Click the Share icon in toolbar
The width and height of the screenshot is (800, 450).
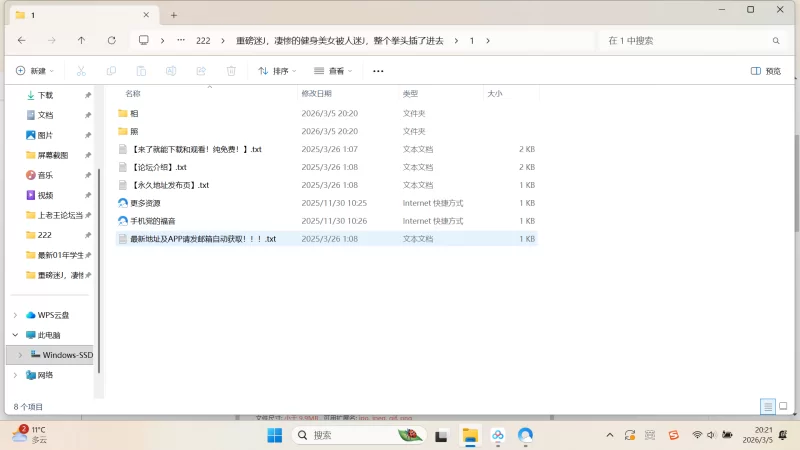pyautogui.click(x=201, y=71)
